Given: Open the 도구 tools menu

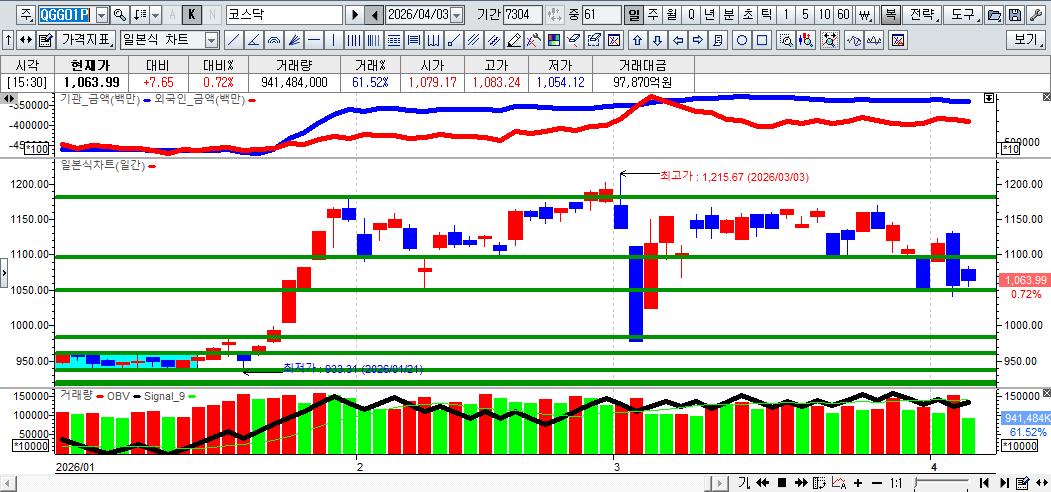Looking at the screenshot, I should point(963,15).
